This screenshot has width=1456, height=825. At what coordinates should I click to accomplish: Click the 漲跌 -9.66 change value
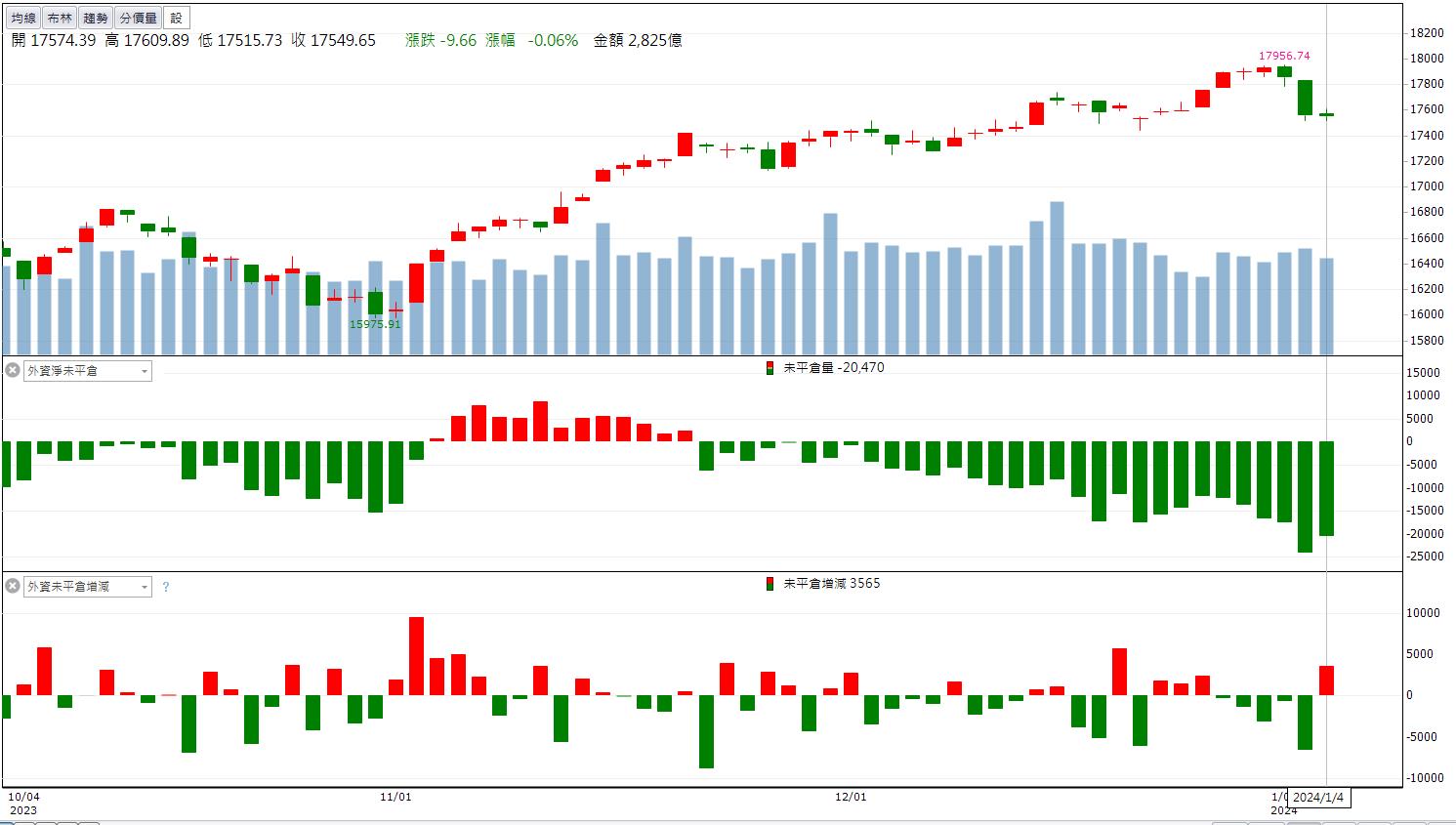coord(441,41)
